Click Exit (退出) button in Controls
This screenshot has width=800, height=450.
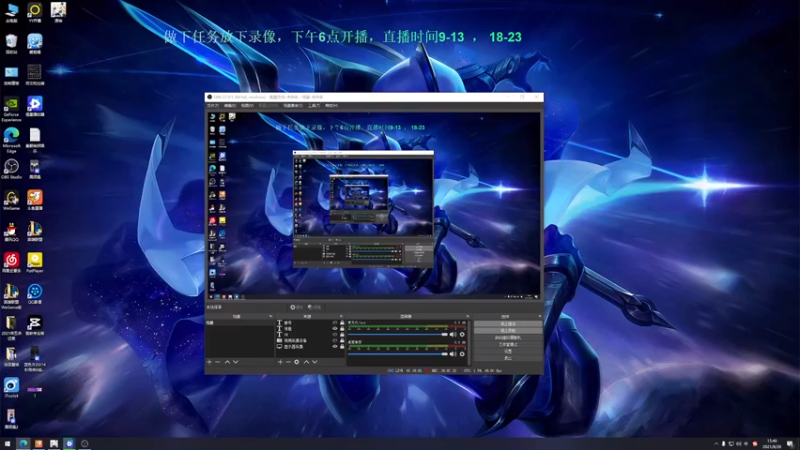tap(508, 358)
